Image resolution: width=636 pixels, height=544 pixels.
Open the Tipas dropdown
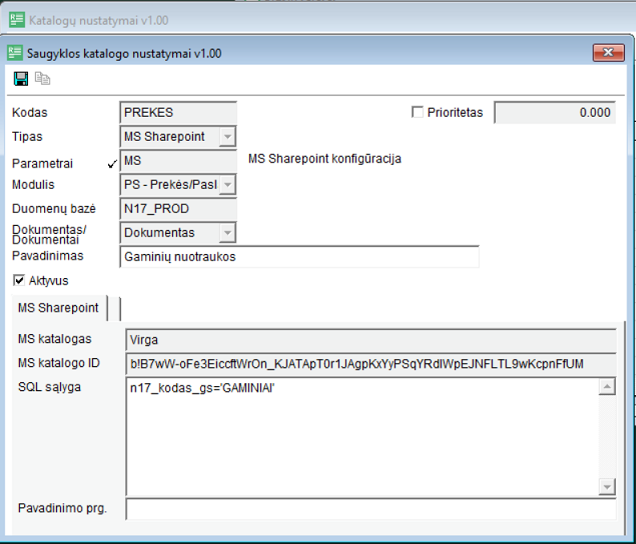click(227, 137)
